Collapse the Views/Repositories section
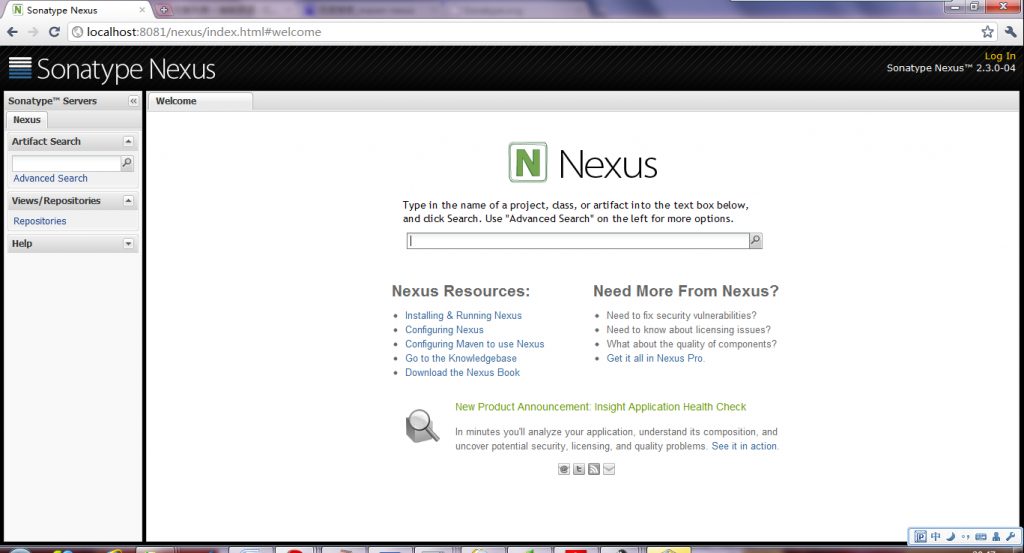This screenshot has width=1024, height=553. coord(128,200)
